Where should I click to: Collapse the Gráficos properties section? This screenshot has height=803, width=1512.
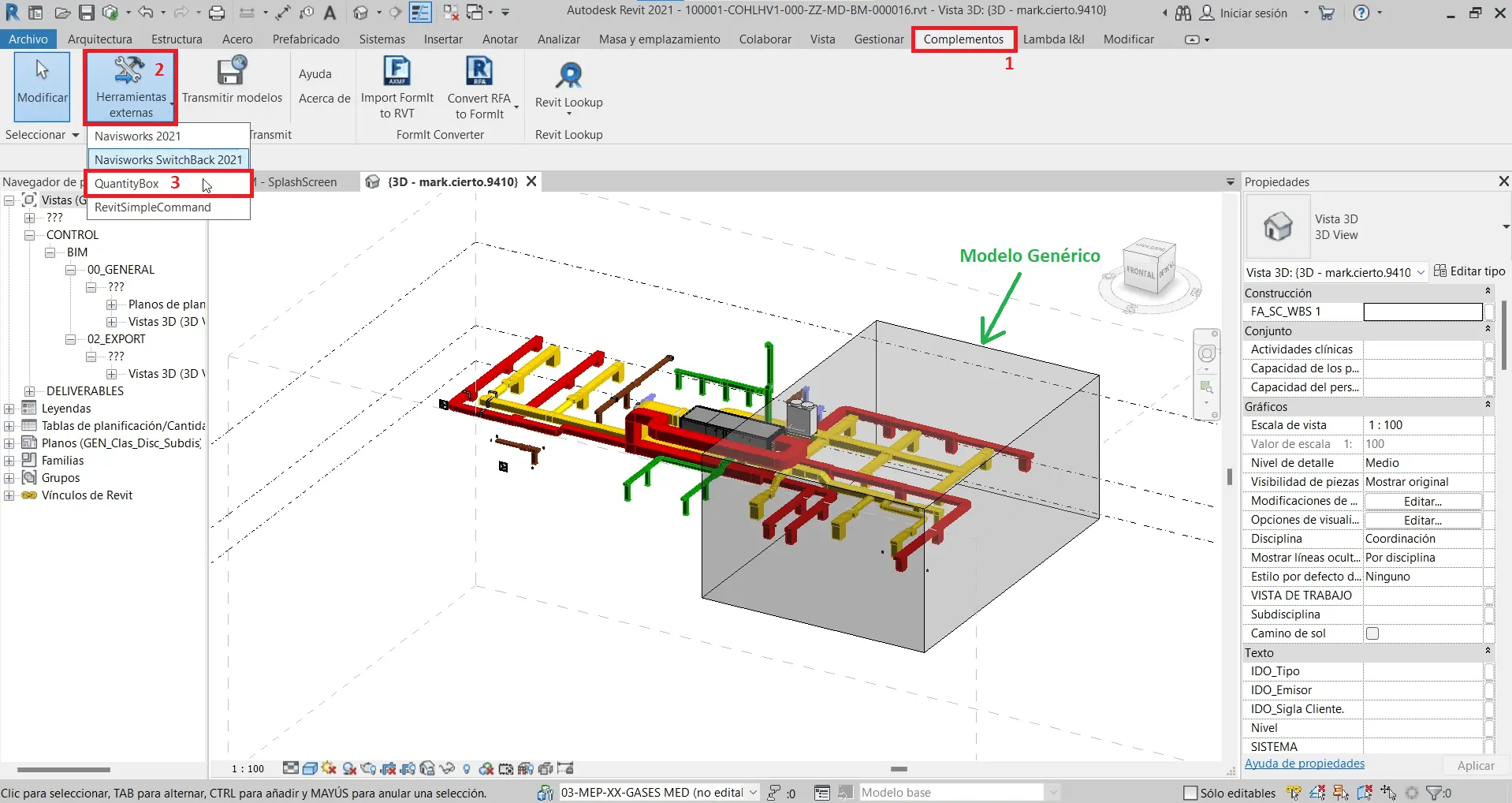tap(1488, 405)
